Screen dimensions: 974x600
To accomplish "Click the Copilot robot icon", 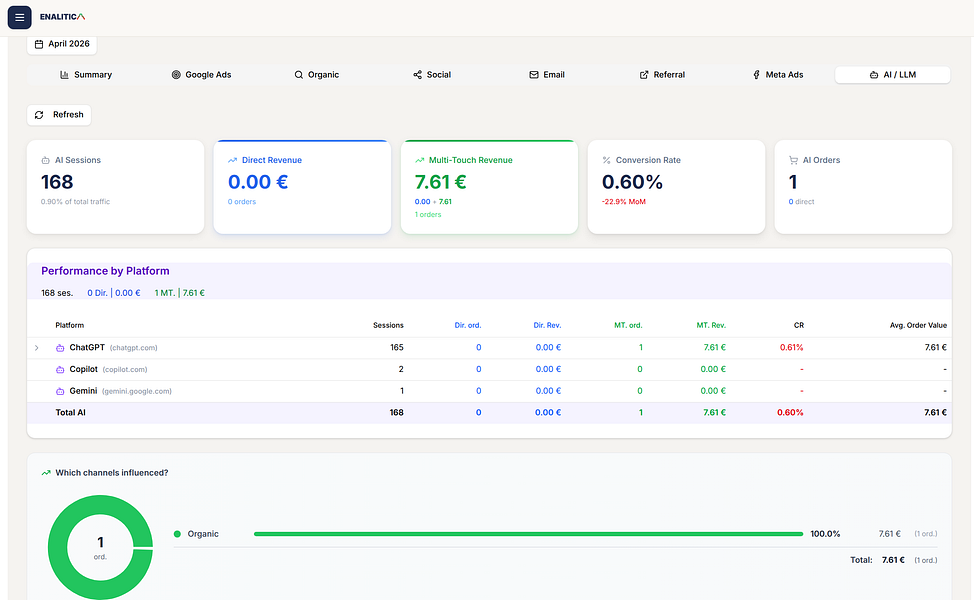I will pyautogui.click(x=60, y=370).
